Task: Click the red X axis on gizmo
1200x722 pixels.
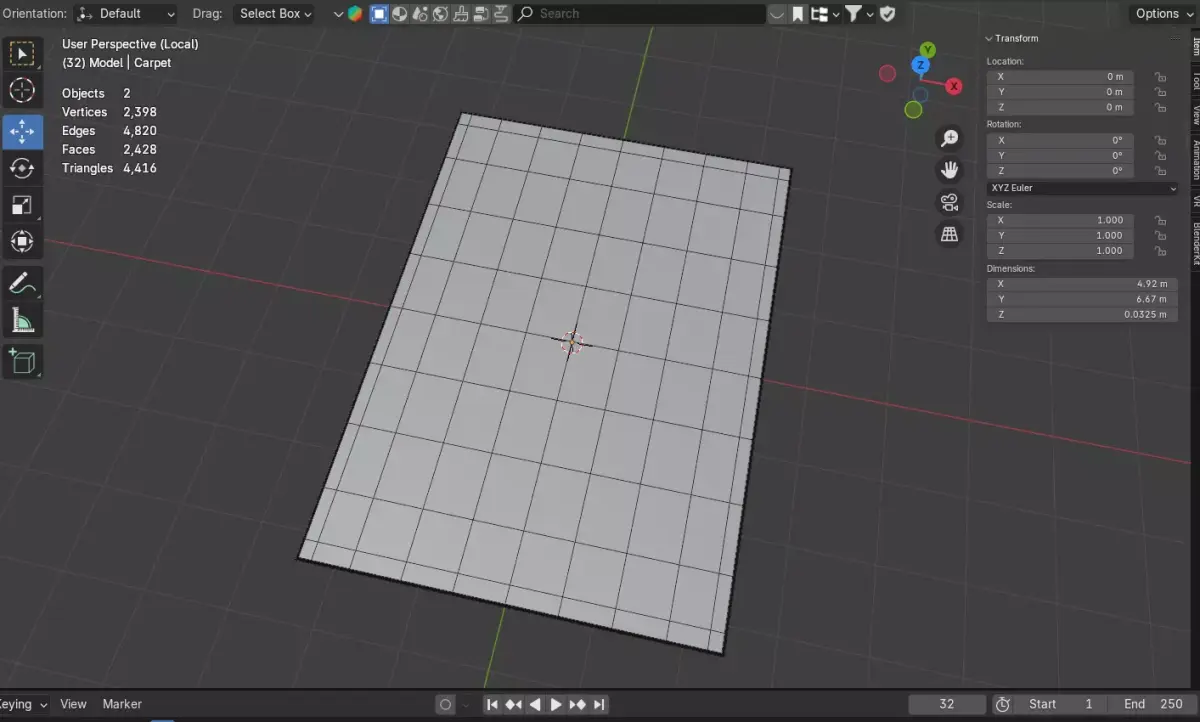Action: 954,86
